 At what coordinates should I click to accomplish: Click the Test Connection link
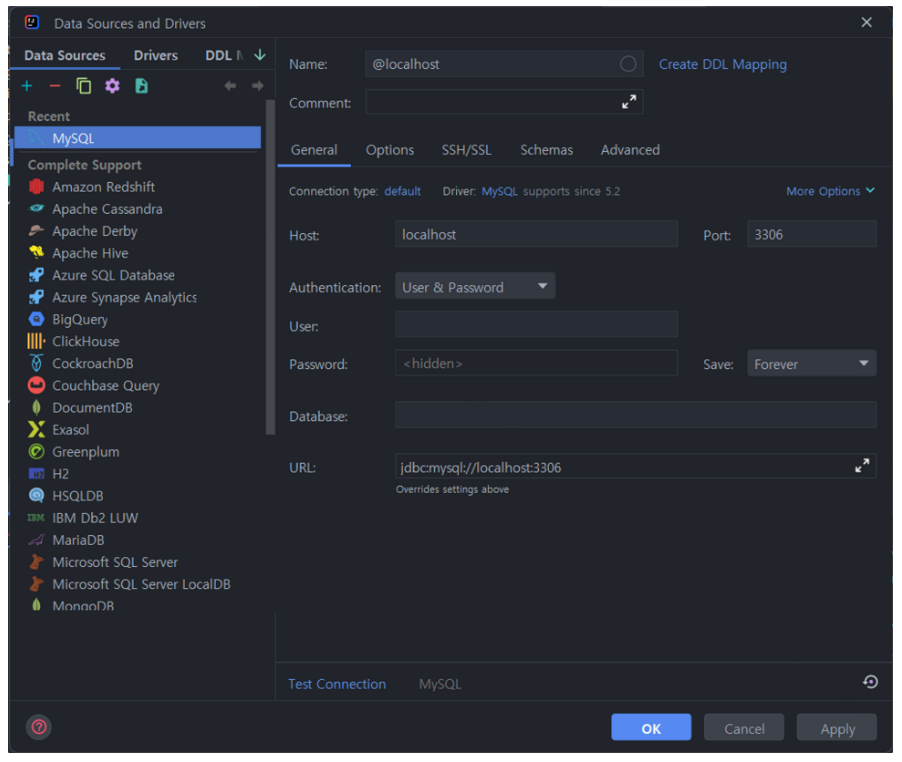pos(337,684)
